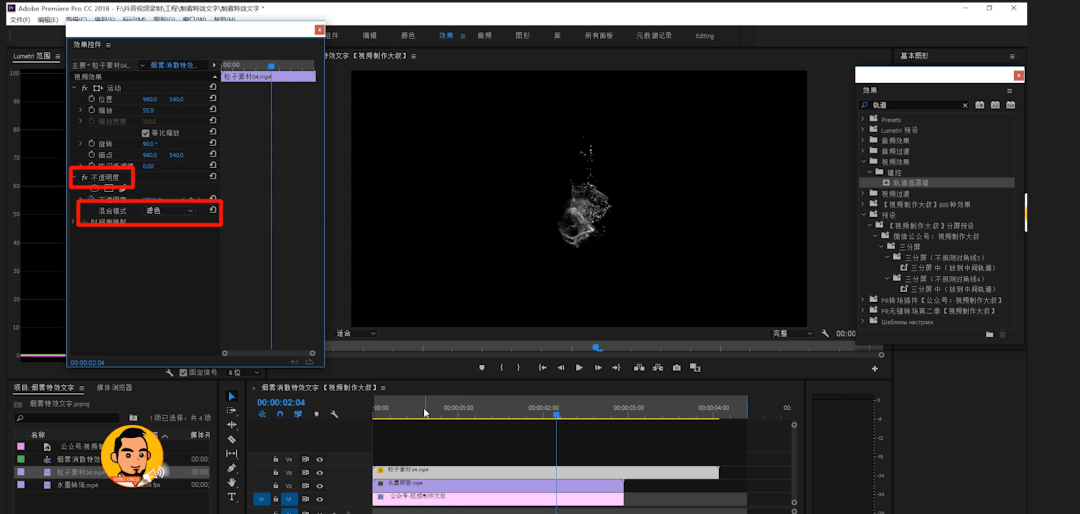Play the program monitor preview

[x=579, y=368]
